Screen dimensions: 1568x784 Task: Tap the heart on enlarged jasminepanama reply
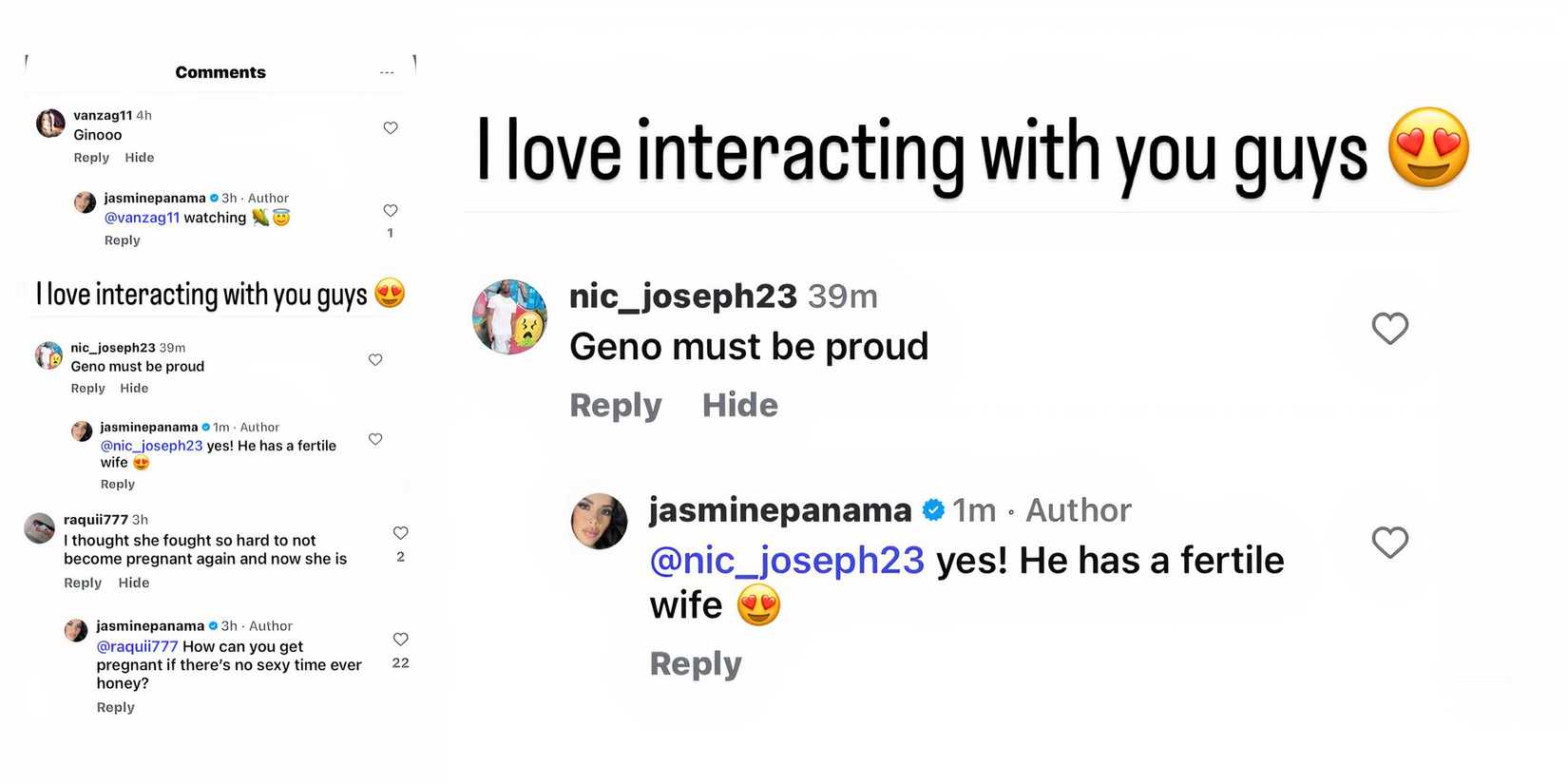pyautogui.click(x=1389, y=543)
